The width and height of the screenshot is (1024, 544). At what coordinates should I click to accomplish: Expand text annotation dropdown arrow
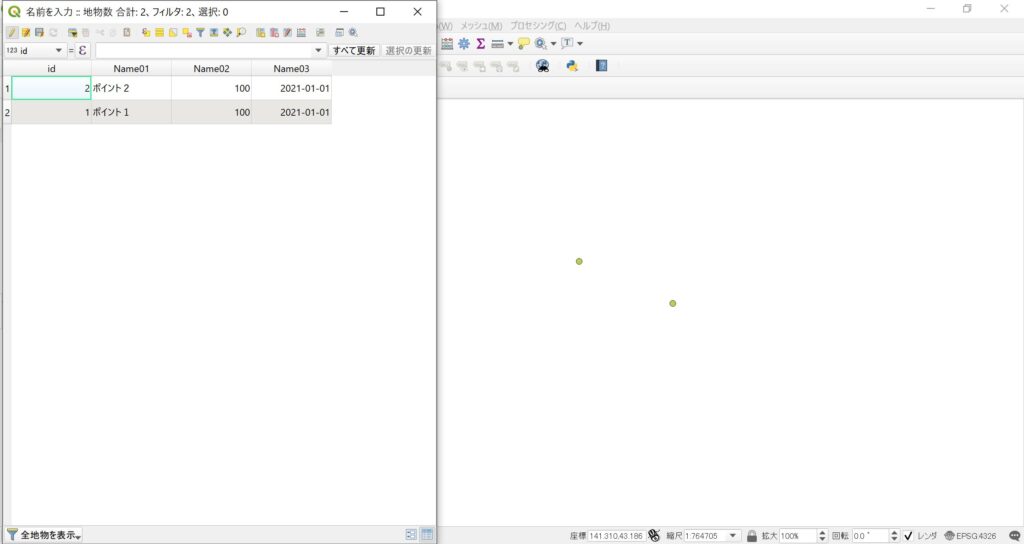[x=580, y=44]
